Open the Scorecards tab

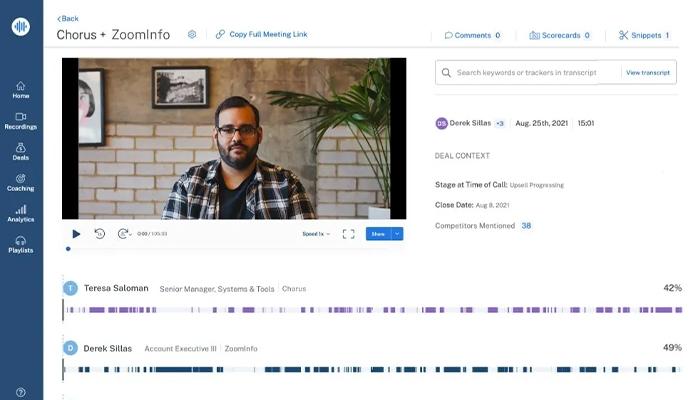[560, 35]
